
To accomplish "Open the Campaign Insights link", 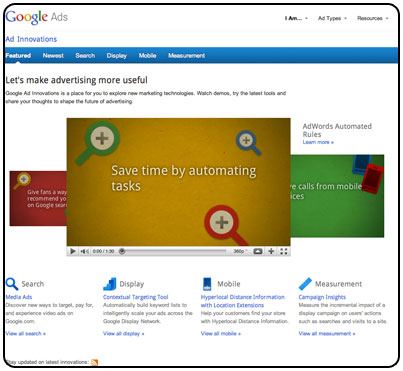I will point(322,297).
